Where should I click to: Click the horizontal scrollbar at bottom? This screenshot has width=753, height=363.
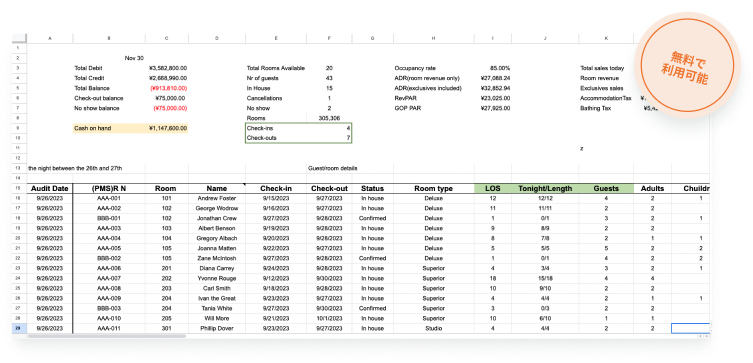(107, 336)
